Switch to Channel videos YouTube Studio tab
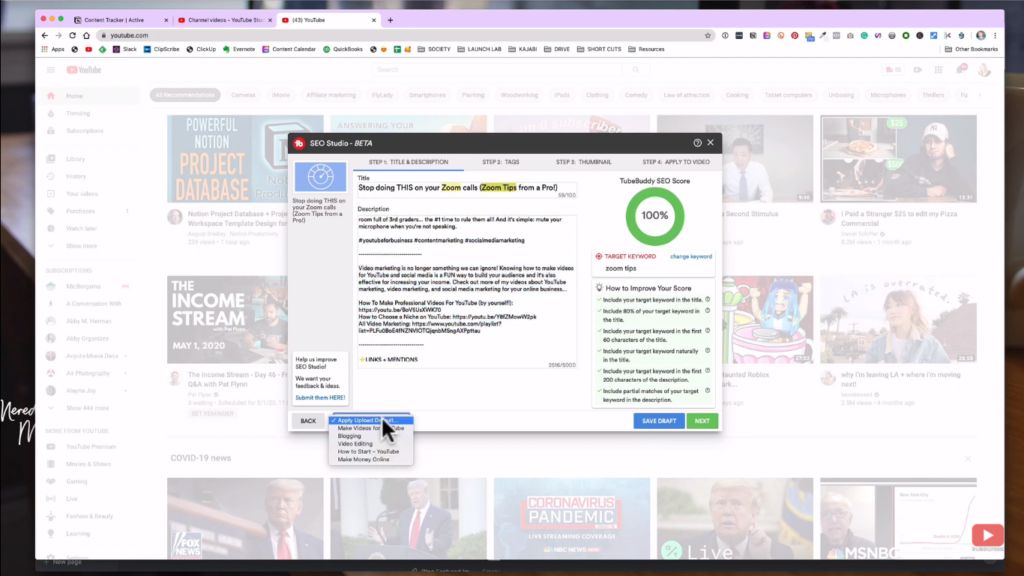 pyautogui.click(x=225, y=20)
